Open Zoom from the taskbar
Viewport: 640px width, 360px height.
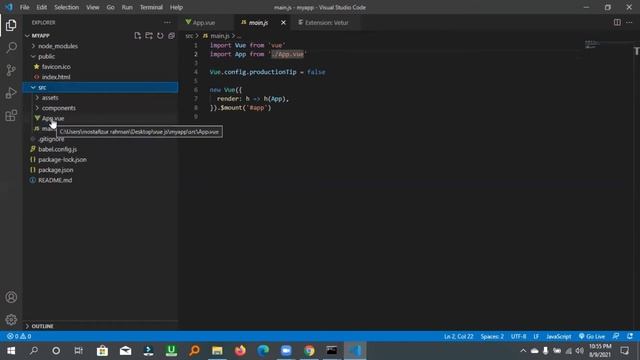(x=286, y=351)
